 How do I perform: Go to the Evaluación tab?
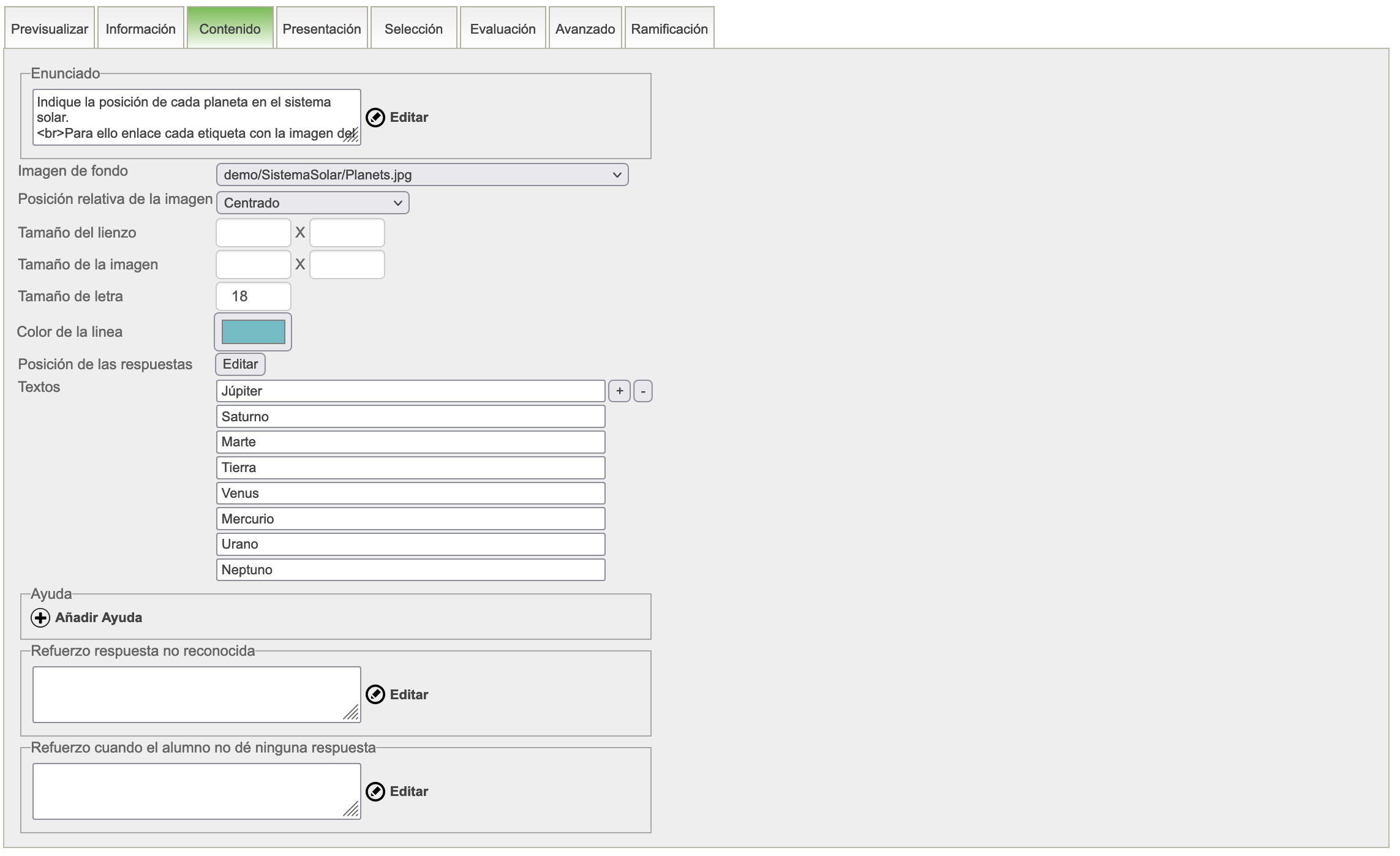click(502, 29)
